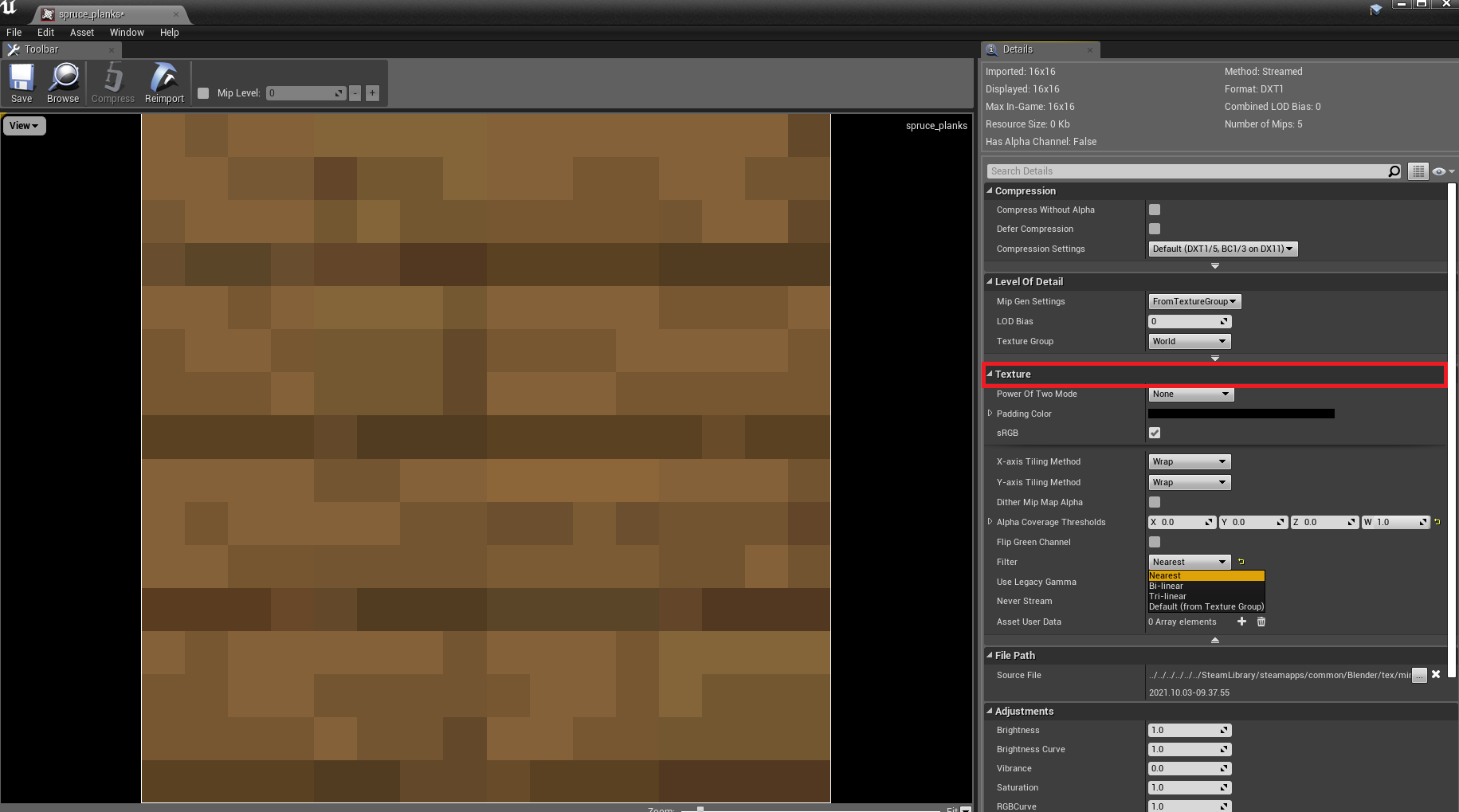Screen dimensions: 1459x812
Task: Open the eye view options menu
Action: click(x=1442, y=171)
